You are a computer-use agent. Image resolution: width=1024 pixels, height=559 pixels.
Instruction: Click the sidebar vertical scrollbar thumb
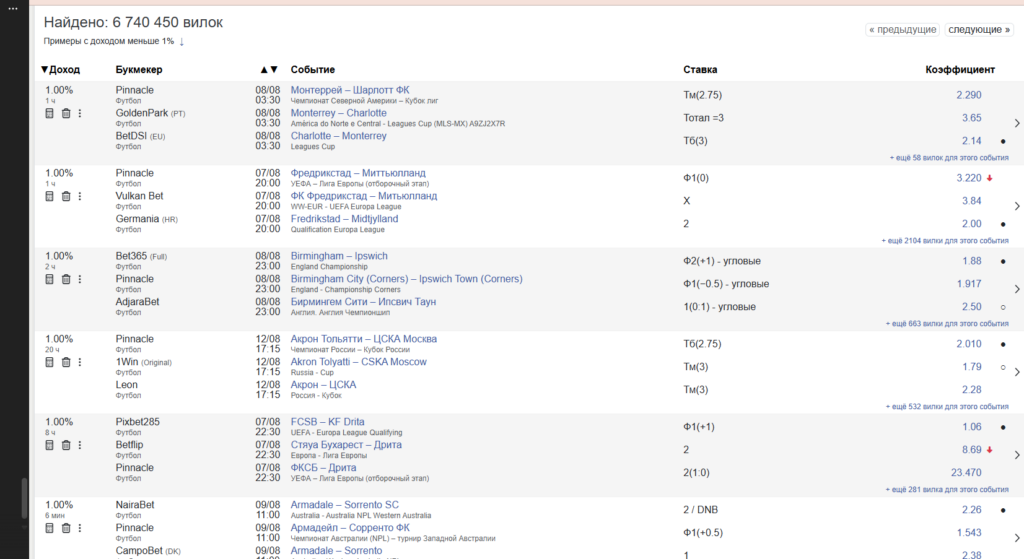(24, 498)
